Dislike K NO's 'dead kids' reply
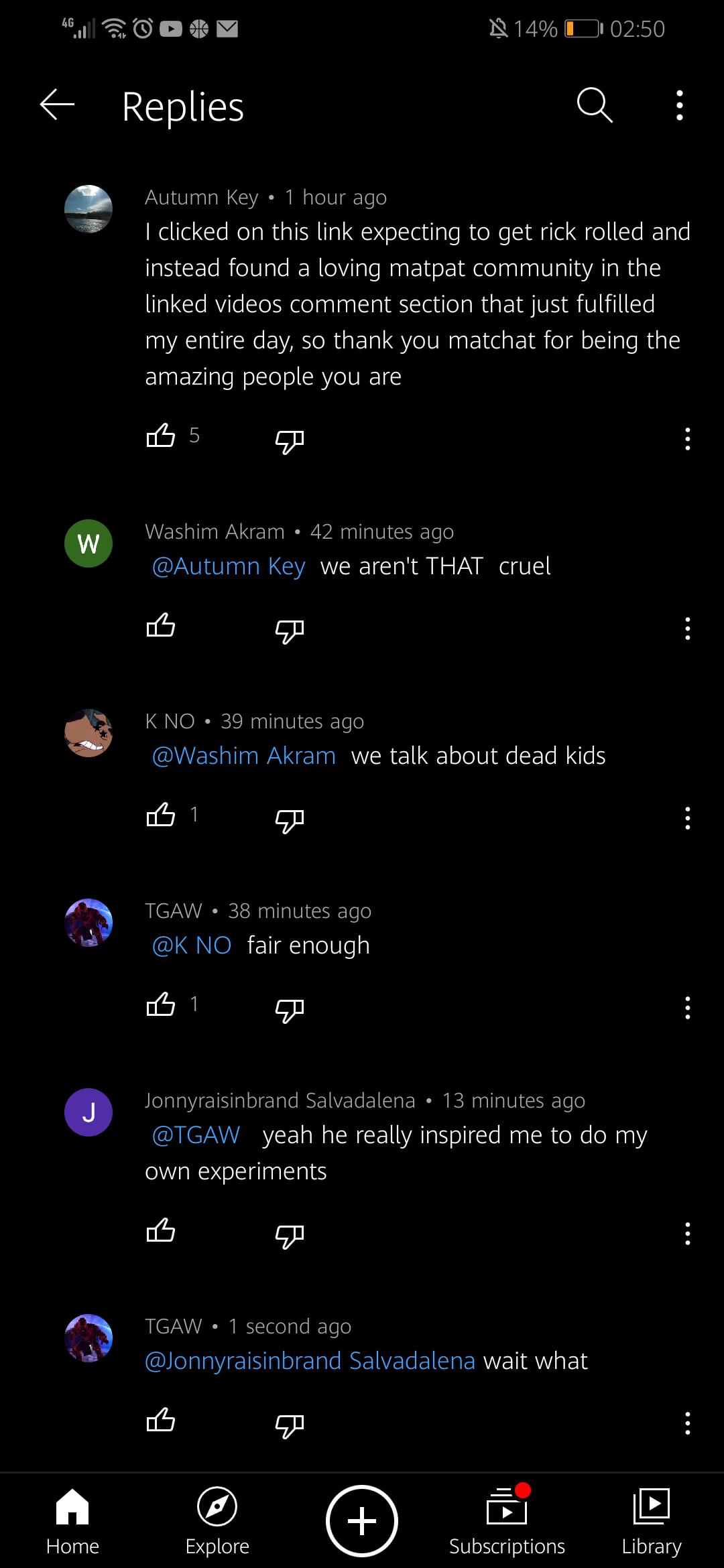Screen dimensions: 724x1568 point(288,818)
